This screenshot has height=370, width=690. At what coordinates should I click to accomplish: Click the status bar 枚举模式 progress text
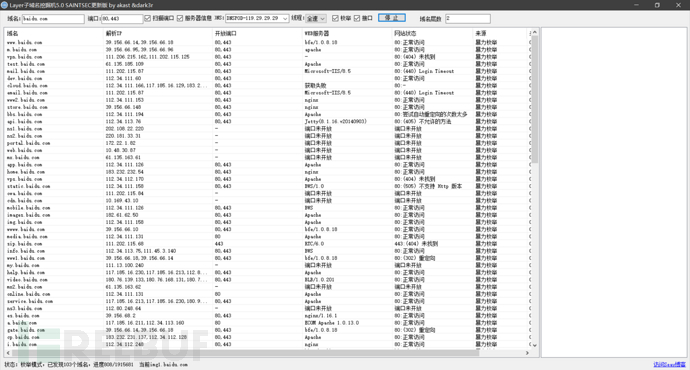tap(96, 364)
